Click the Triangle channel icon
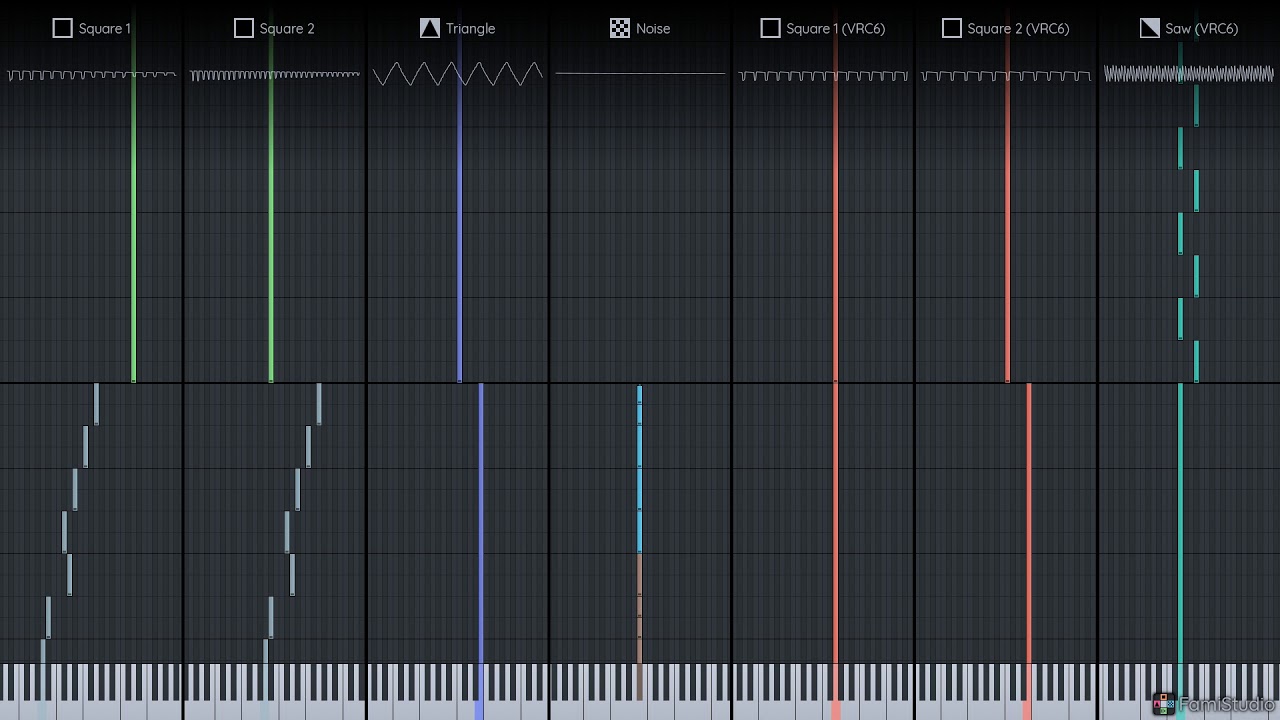Viewport: 1280px width, 720px height. pyautogui.click(x=430, y=28)
